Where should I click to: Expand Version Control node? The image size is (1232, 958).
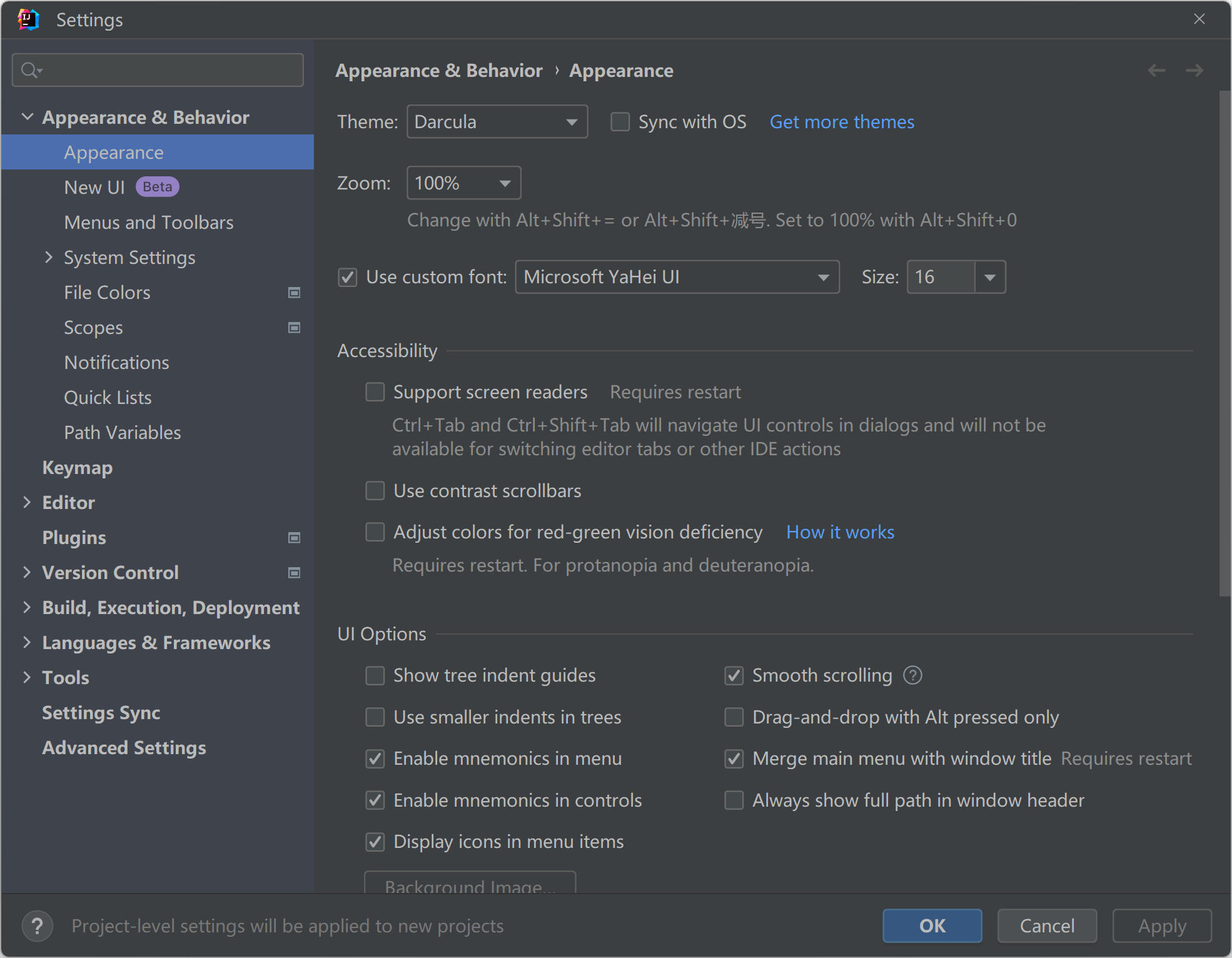[27, 572]
